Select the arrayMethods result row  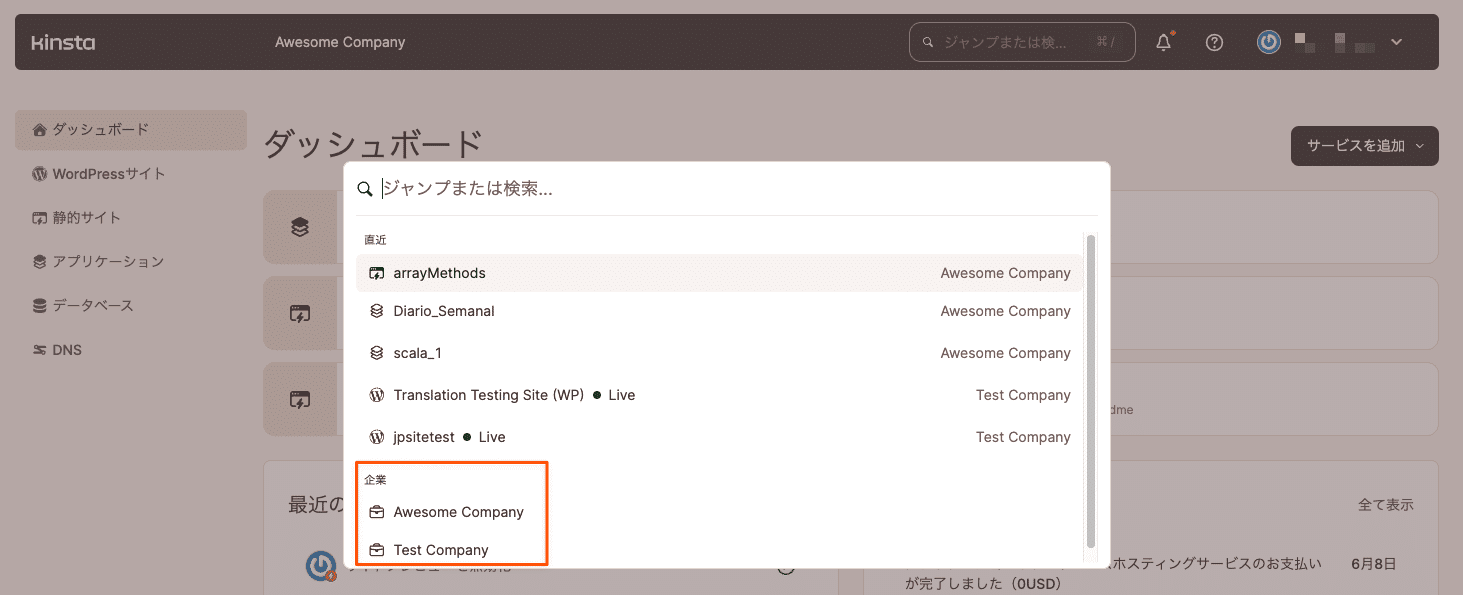coord(719,273)
